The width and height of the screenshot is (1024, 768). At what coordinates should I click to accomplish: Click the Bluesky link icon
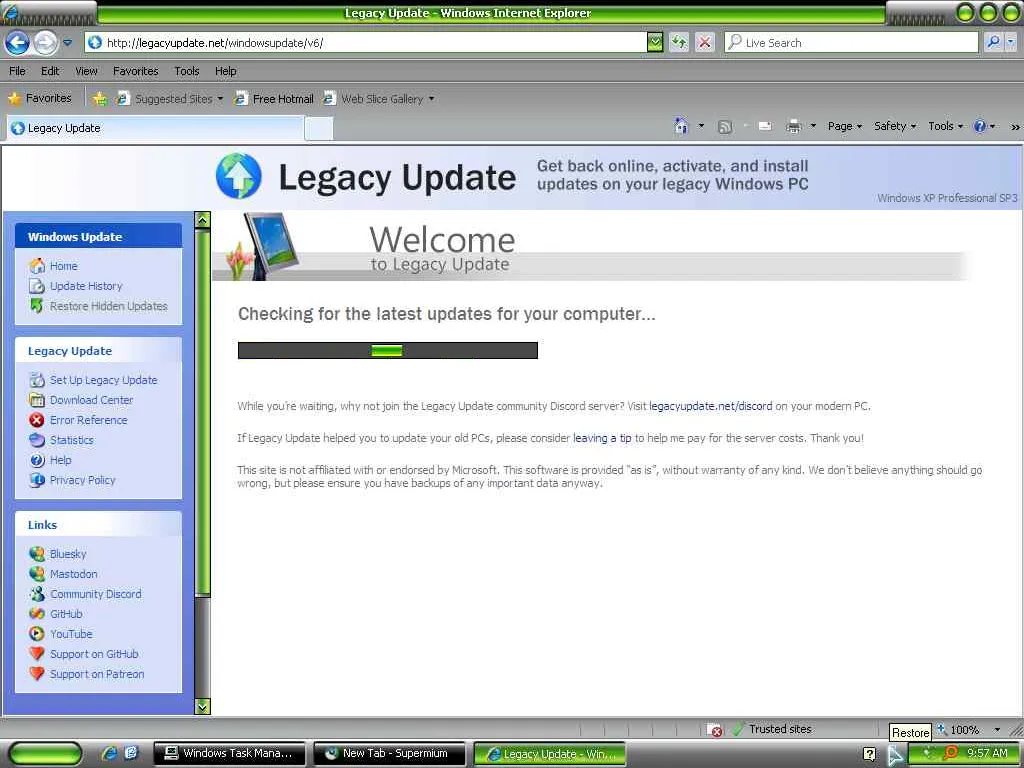[x=37, y=554]
